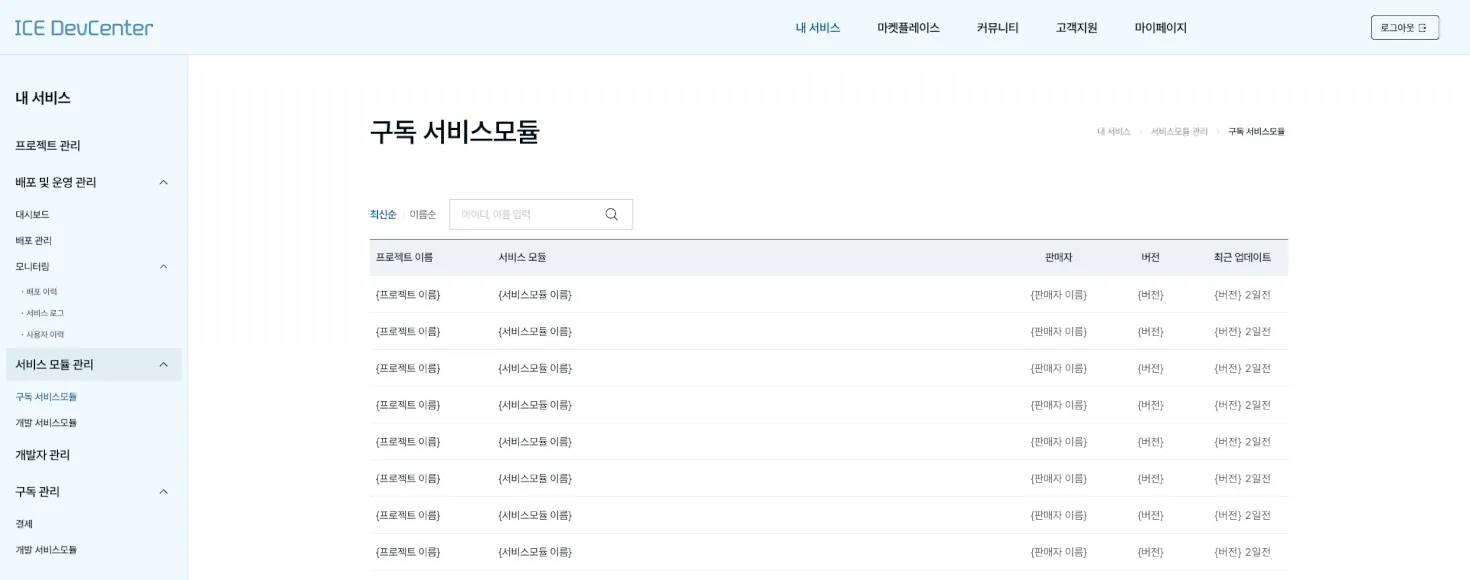Go to the 결제 page

[x=24, y=523]
